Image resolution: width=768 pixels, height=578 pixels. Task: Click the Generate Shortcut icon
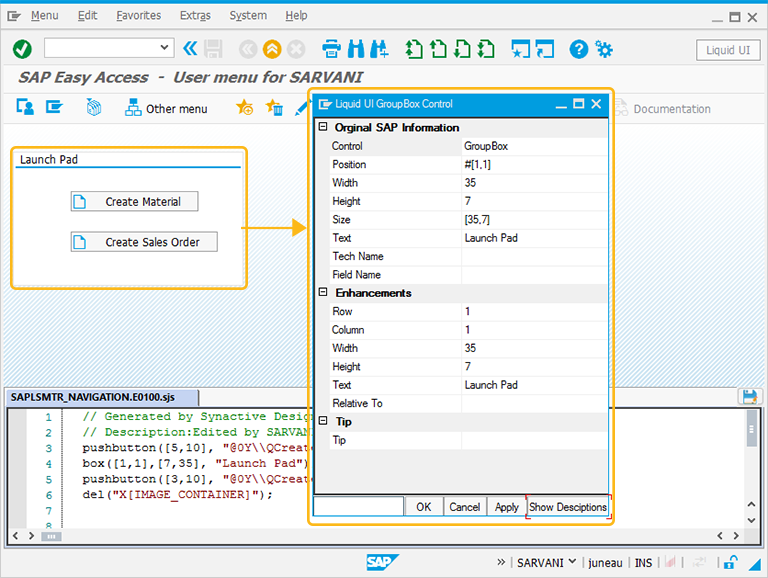(545, 49)
